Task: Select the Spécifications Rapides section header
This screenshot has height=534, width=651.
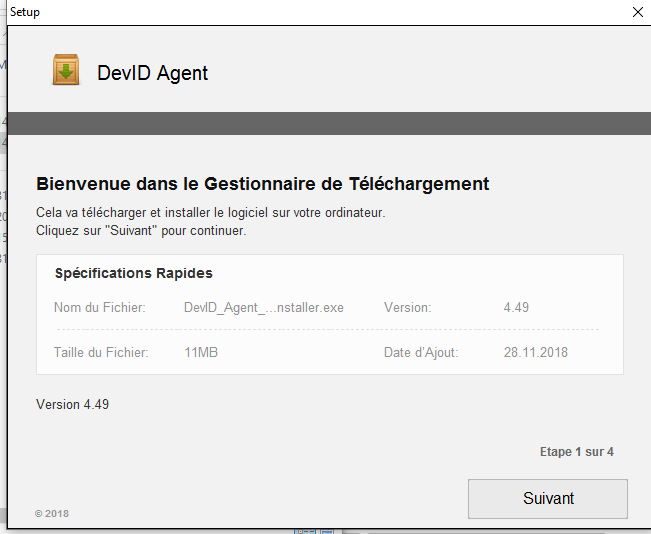Action: pos(133,273)
